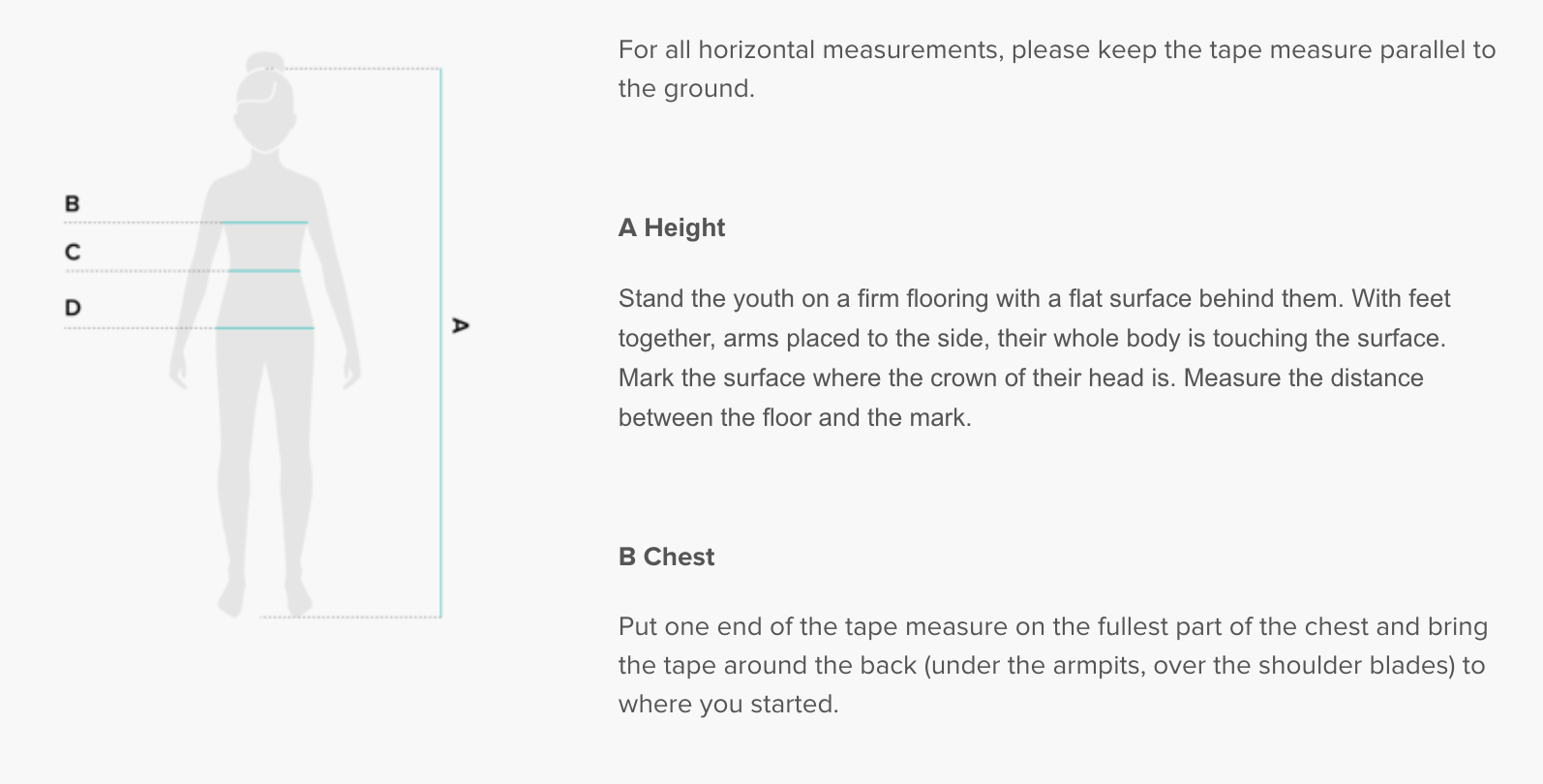Image resolution: width=1543 pixels, height=784 pixels.
Task: Click the "B Chest" heading
Action: (x=666, y=557)
